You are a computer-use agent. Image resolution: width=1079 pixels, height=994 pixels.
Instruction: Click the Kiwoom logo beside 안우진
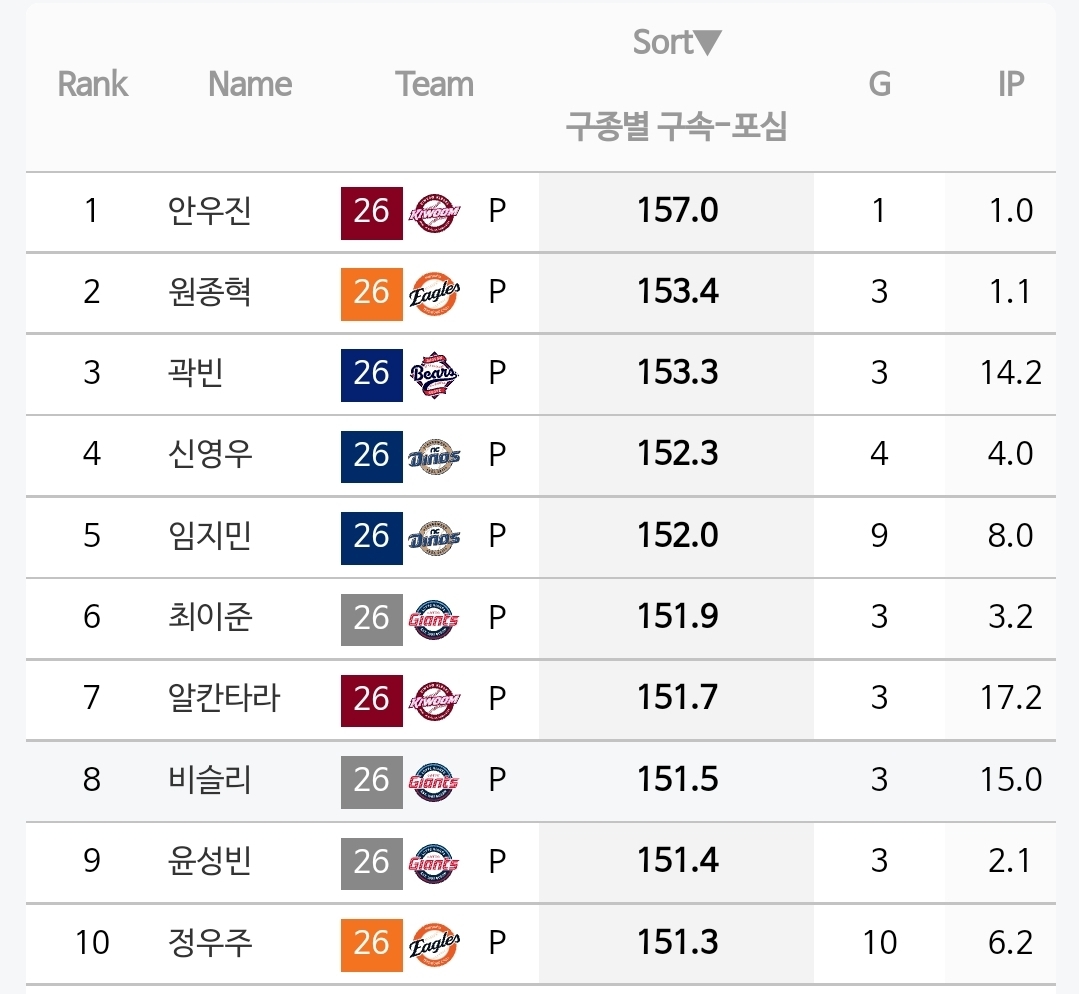point(435,212)
